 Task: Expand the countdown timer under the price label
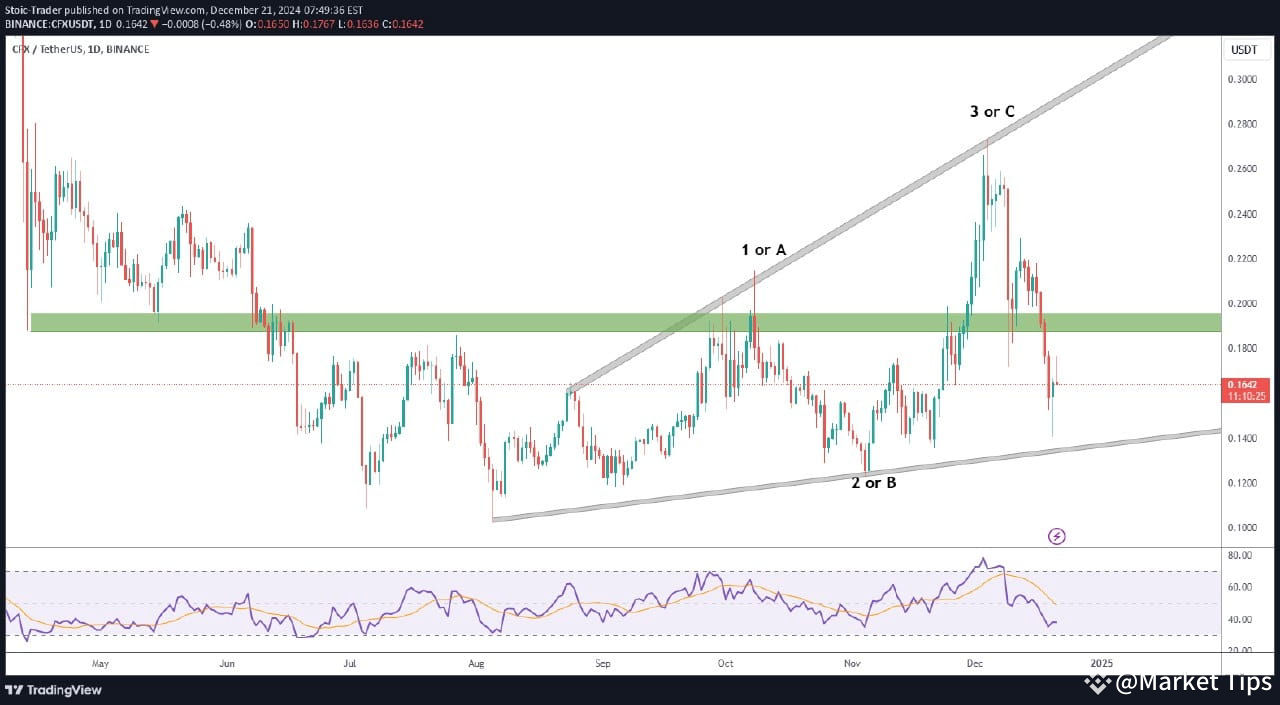(x=1244, y=394)
